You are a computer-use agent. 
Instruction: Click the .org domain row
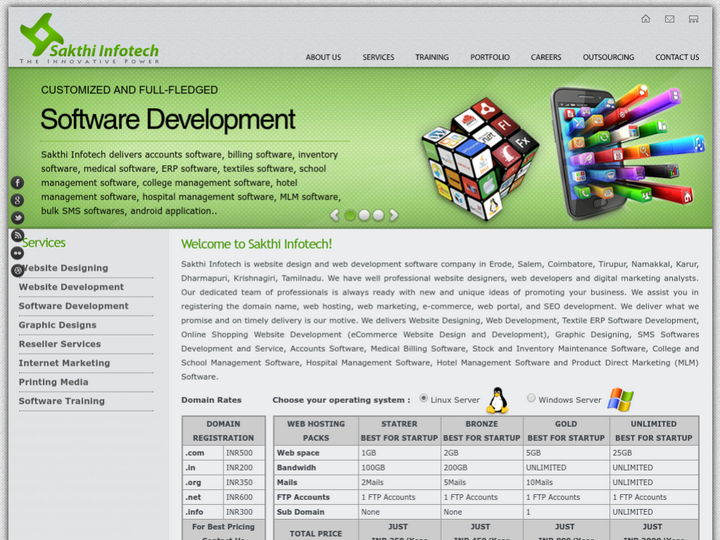[x=224, y=482]
